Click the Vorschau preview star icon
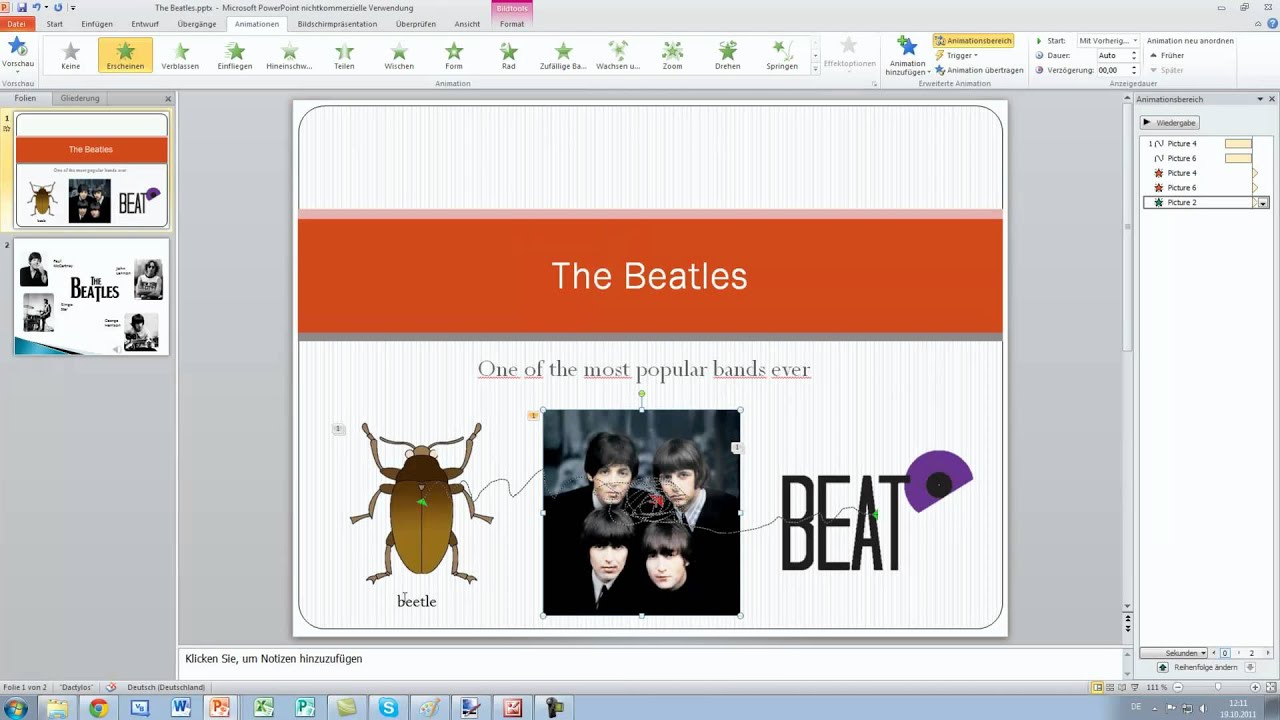 18,47
